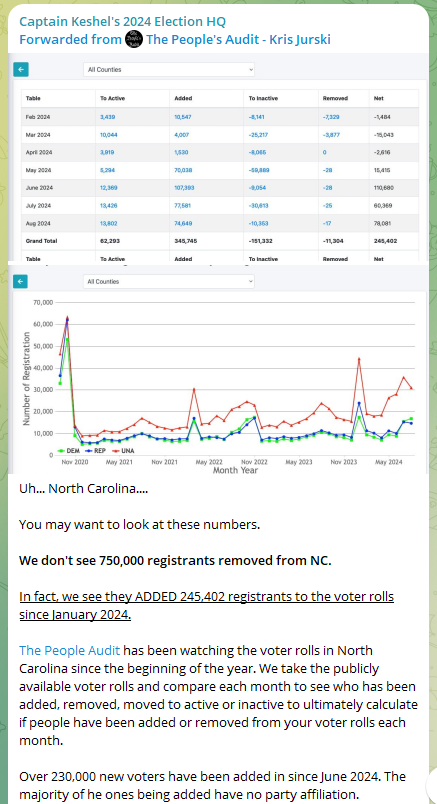Screen dimensions: 437x804
Task: Select May 2024 Removed value -28
Action: (x=327, y=170)
